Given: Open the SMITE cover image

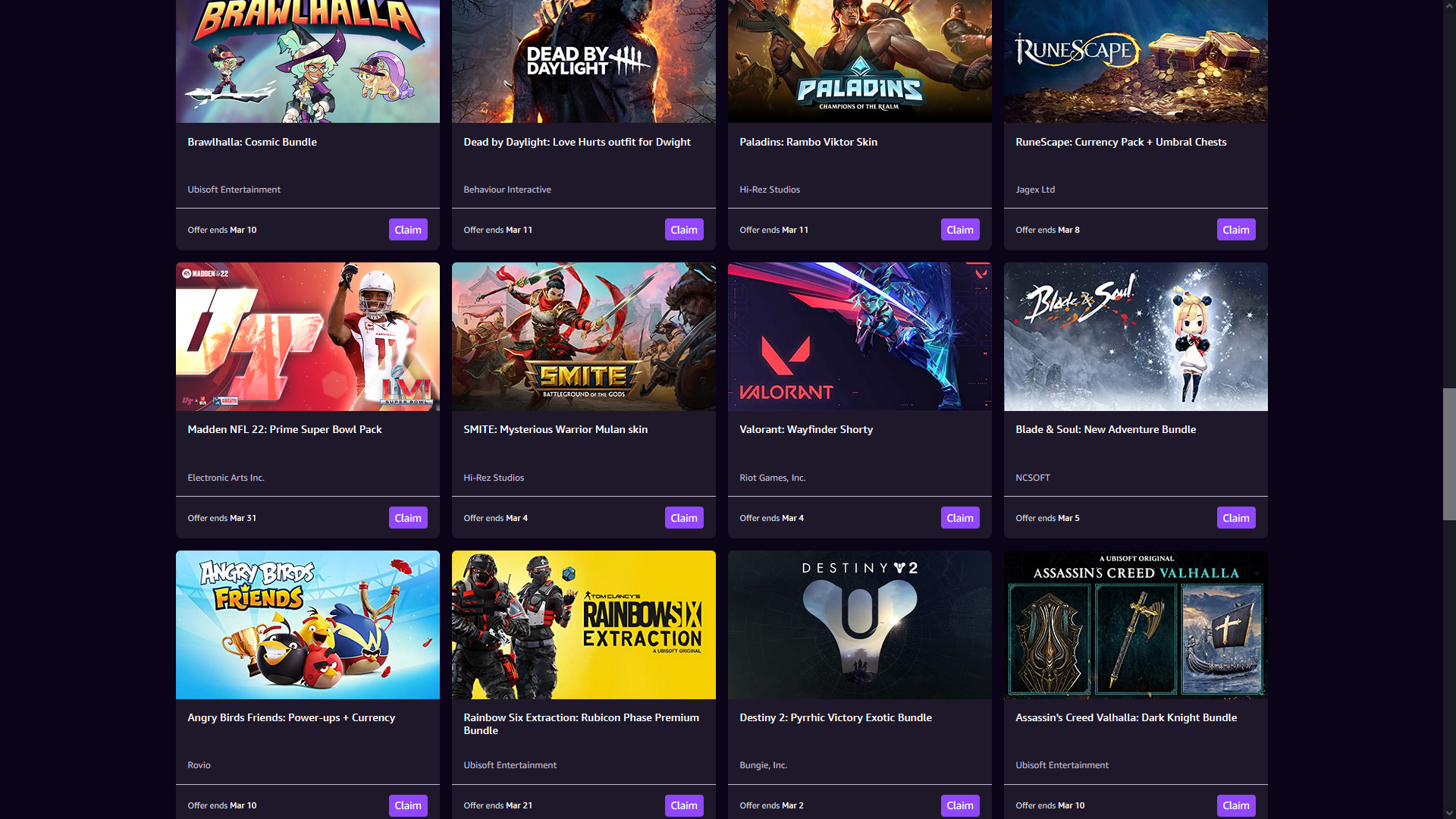Looking at the screenshot, I should click(584, 337).
